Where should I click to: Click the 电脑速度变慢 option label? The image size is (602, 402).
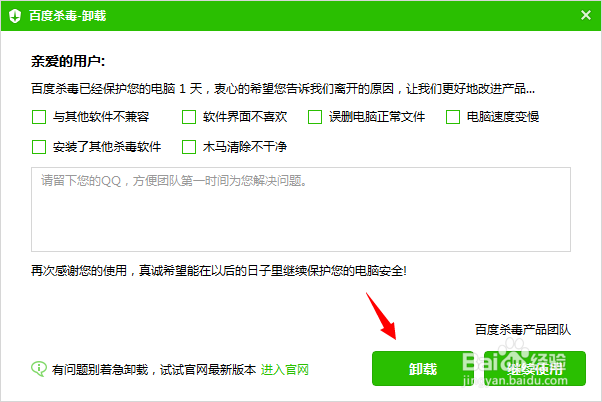pos(503,117)
